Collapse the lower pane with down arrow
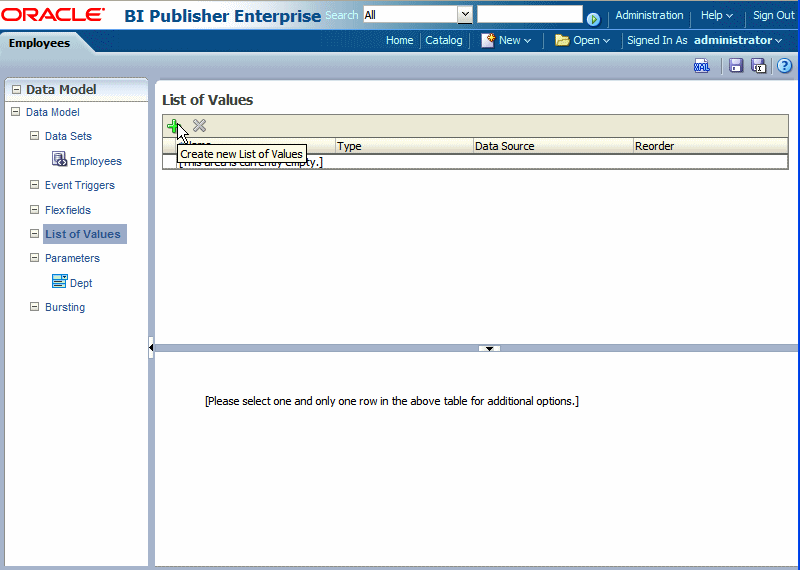The image size is (800, 570). tap(489, 349)
